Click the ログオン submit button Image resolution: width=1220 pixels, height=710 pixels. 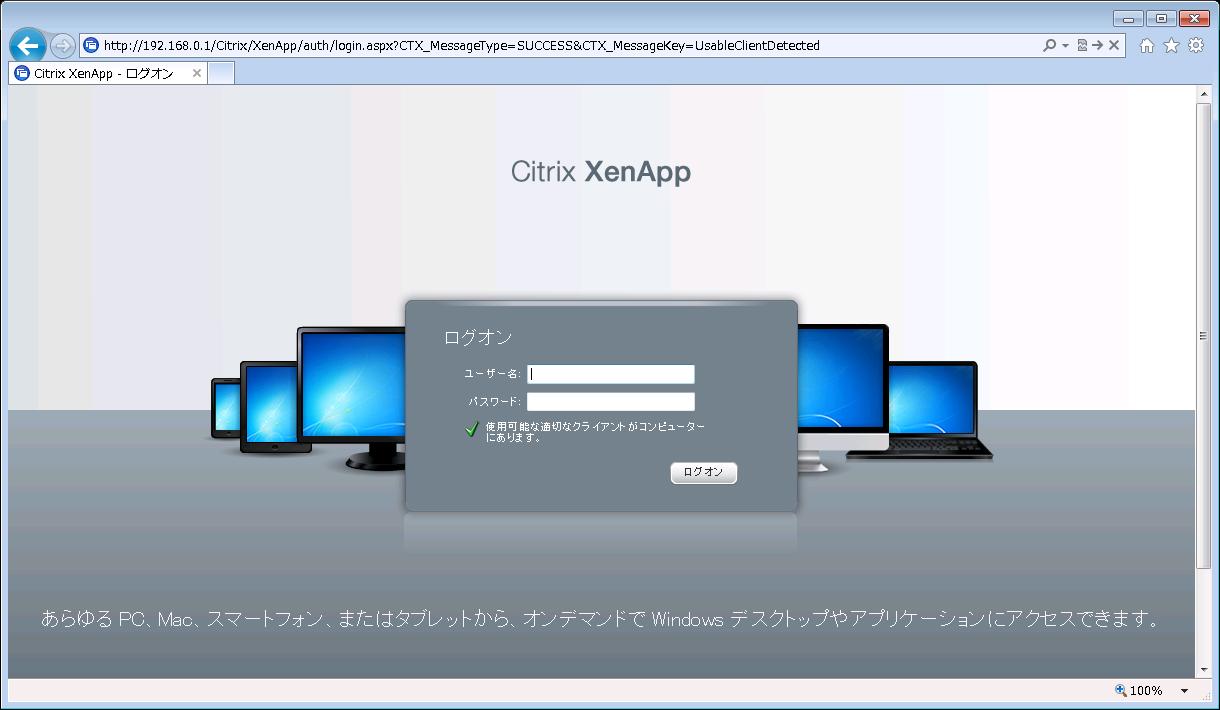pyautogui.click(x=703, y=473)
